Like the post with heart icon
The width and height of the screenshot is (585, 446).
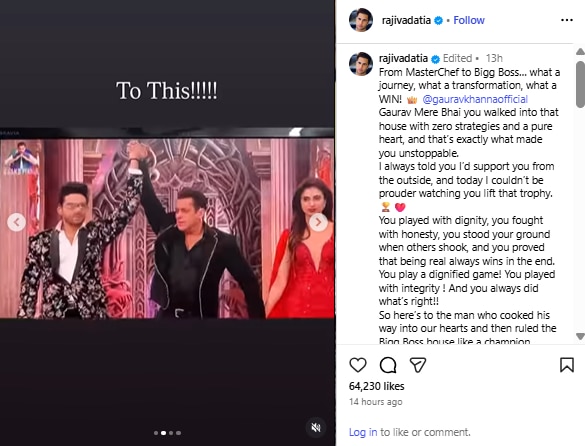(358, 365)
